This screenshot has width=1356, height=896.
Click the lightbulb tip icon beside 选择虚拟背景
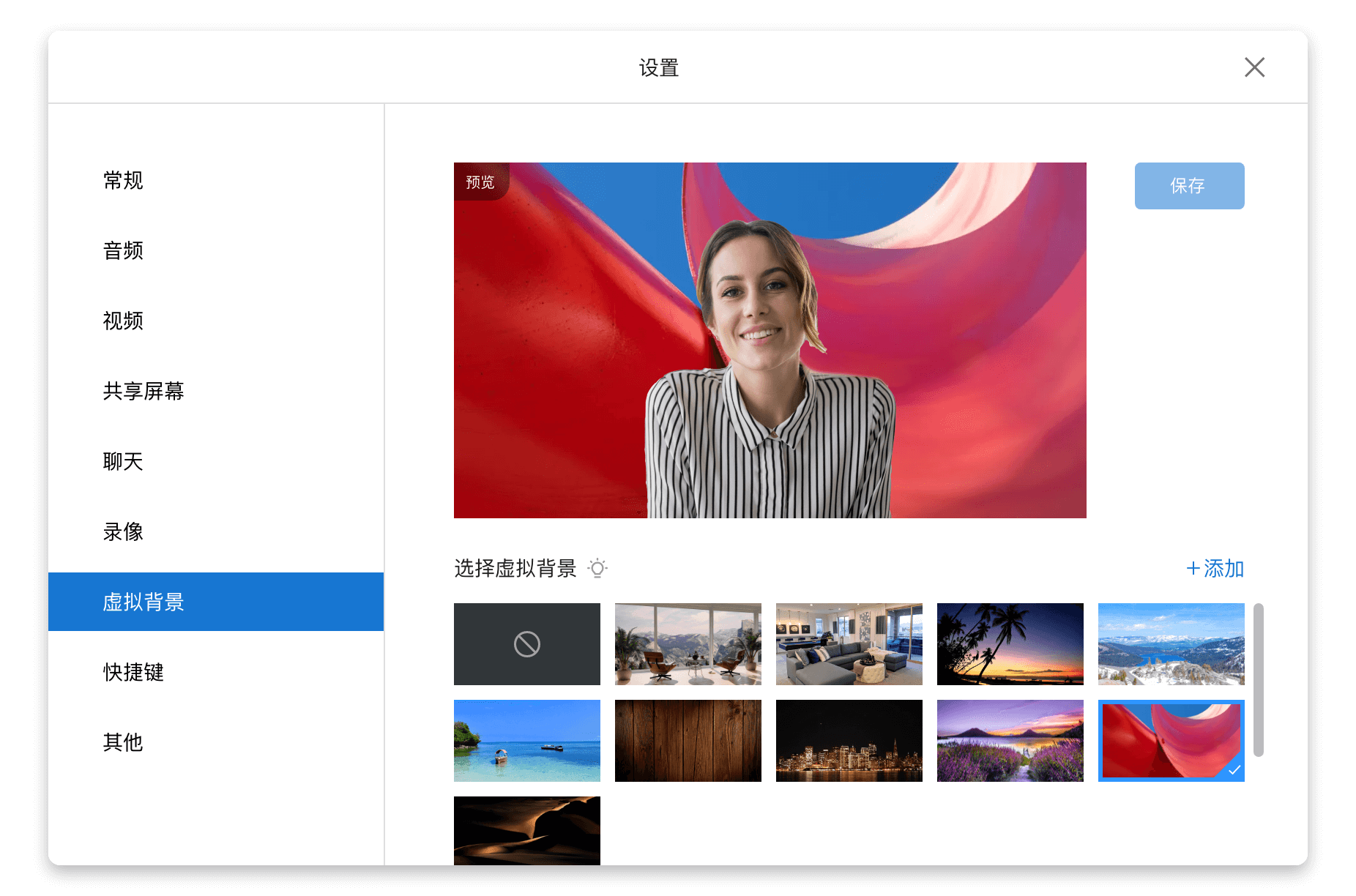click(597, 569)
